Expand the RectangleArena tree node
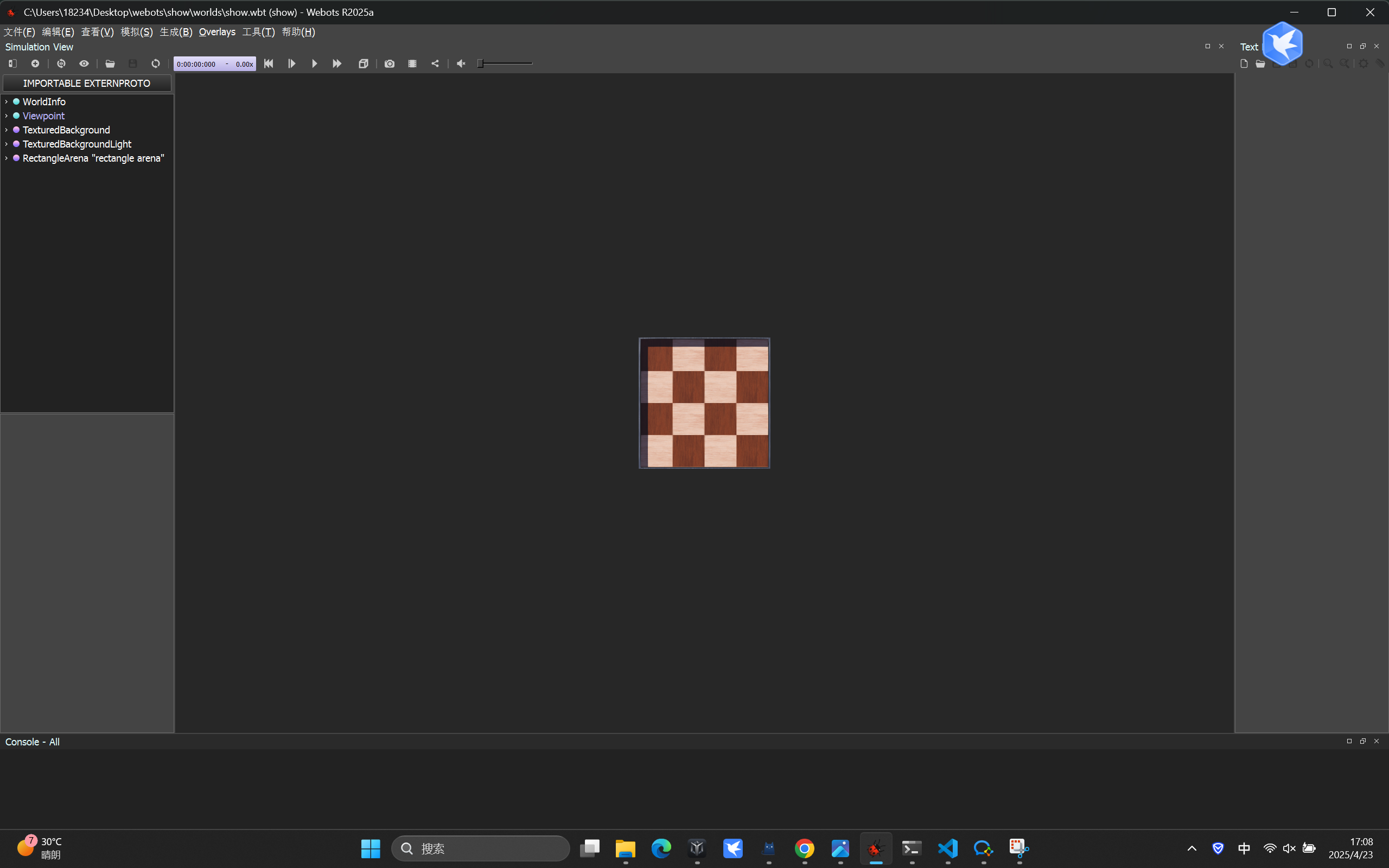Screen dimensions: 1389x868 (x=7, y=158)
